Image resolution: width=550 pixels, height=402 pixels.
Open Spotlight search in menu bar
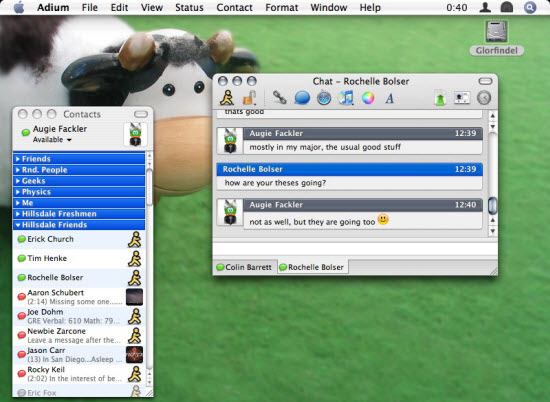click(530, 7)
